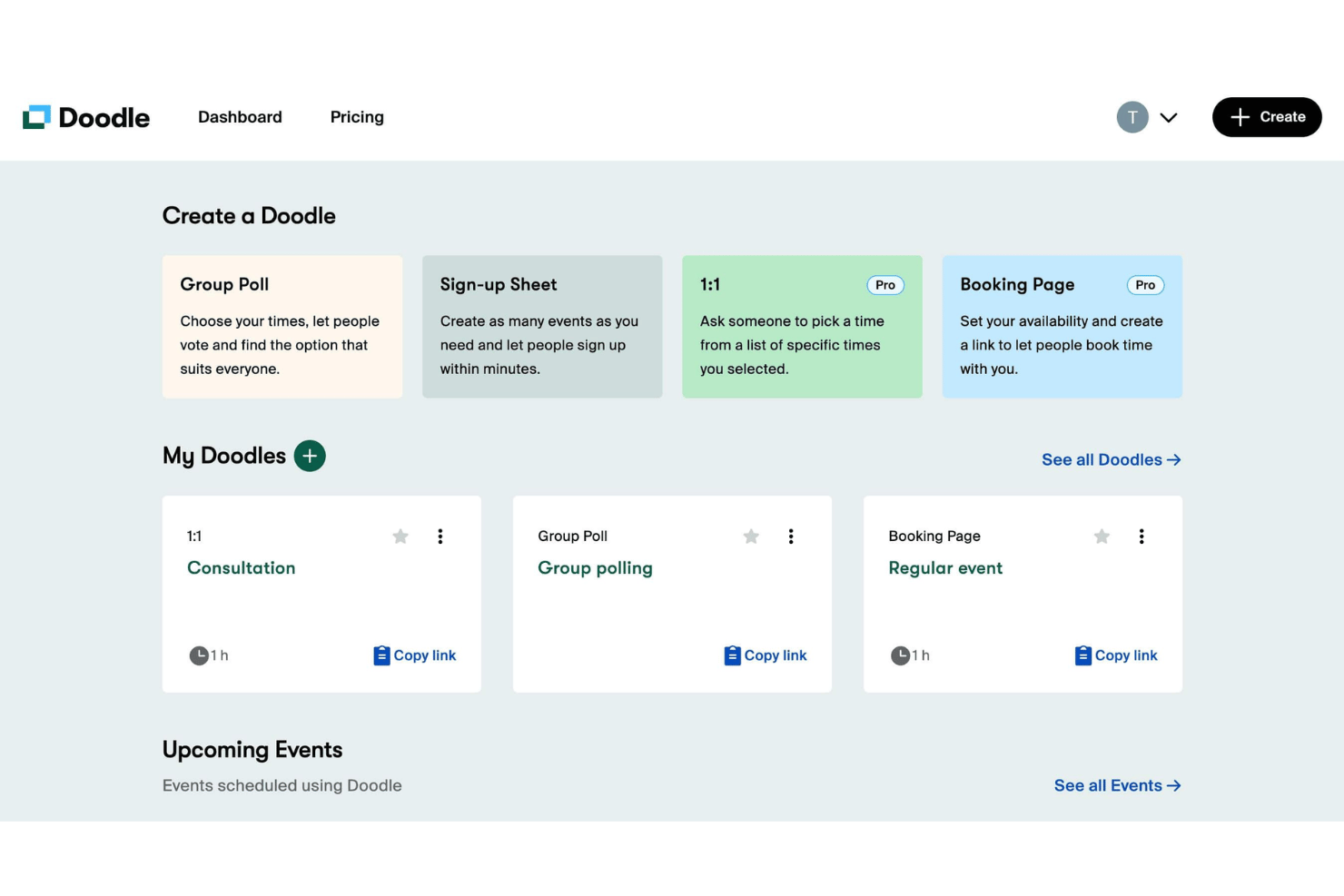Select the Booking Page creation card
Image resolution: width=1344 pixels, height=896 pixels.
[1062, 327]
